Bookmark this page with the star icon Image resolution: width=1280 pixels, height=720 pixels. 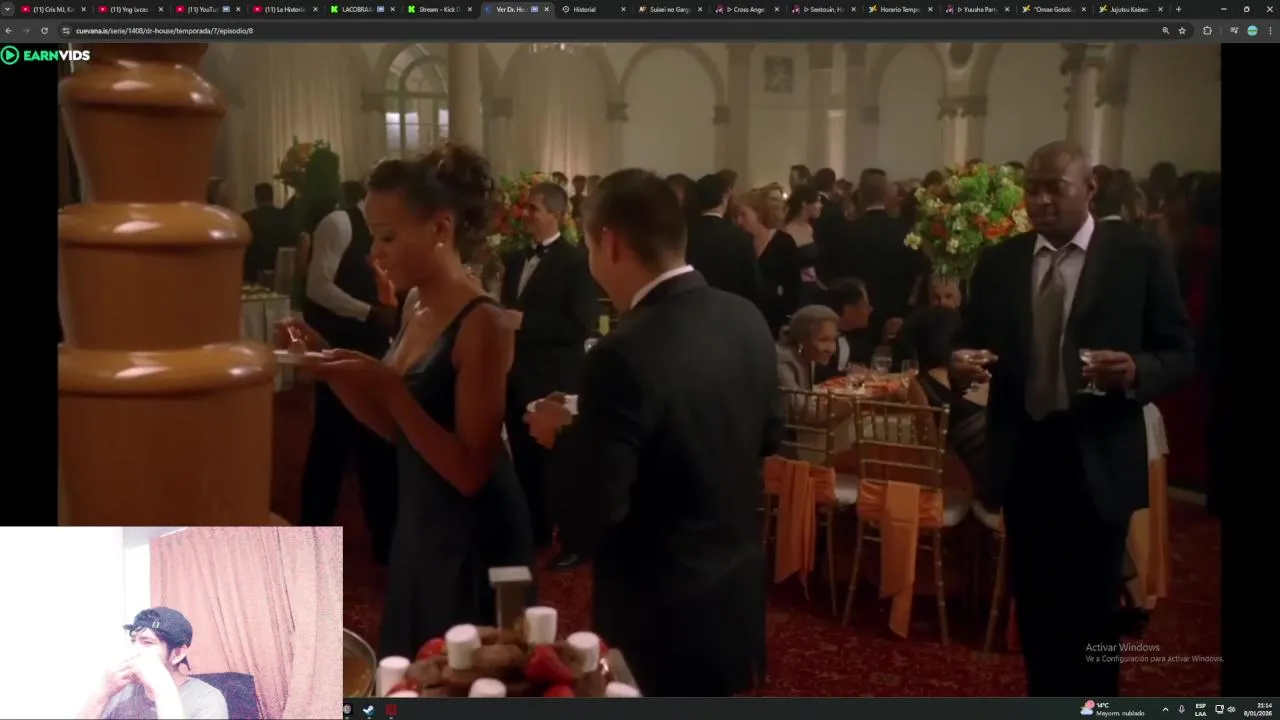[1181, 31]
